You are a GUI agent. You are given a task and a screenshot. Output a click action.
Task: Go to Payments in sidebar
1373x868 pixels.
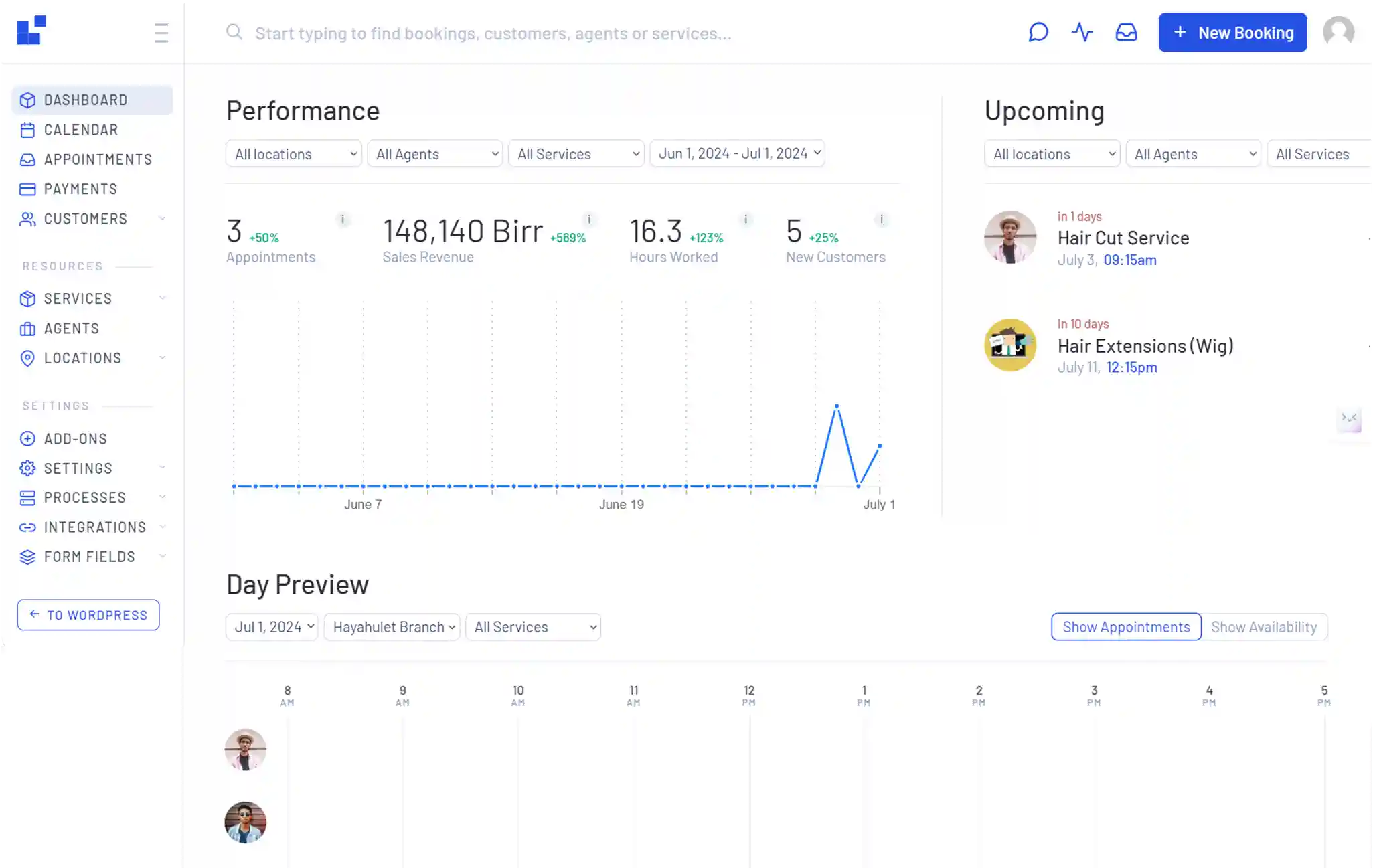click(80, 189)
